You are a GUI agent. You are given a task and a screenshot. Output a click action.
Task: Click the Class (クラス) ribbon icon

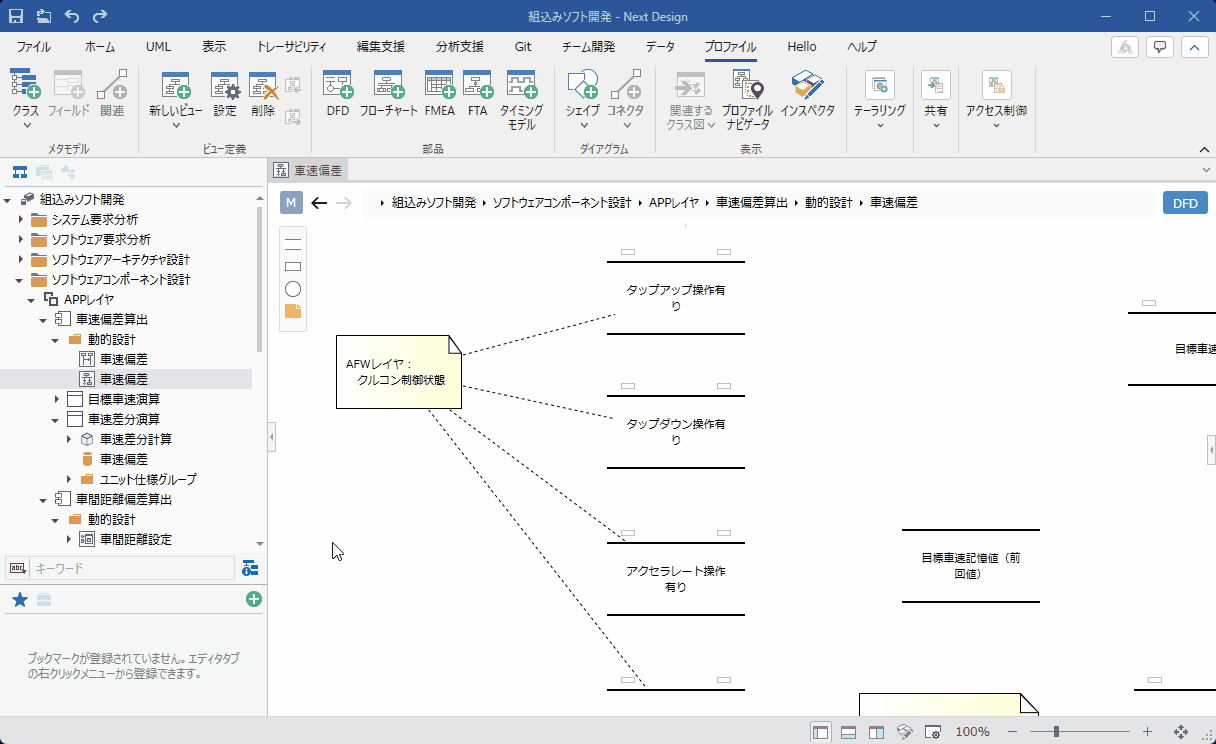point(25,84)
